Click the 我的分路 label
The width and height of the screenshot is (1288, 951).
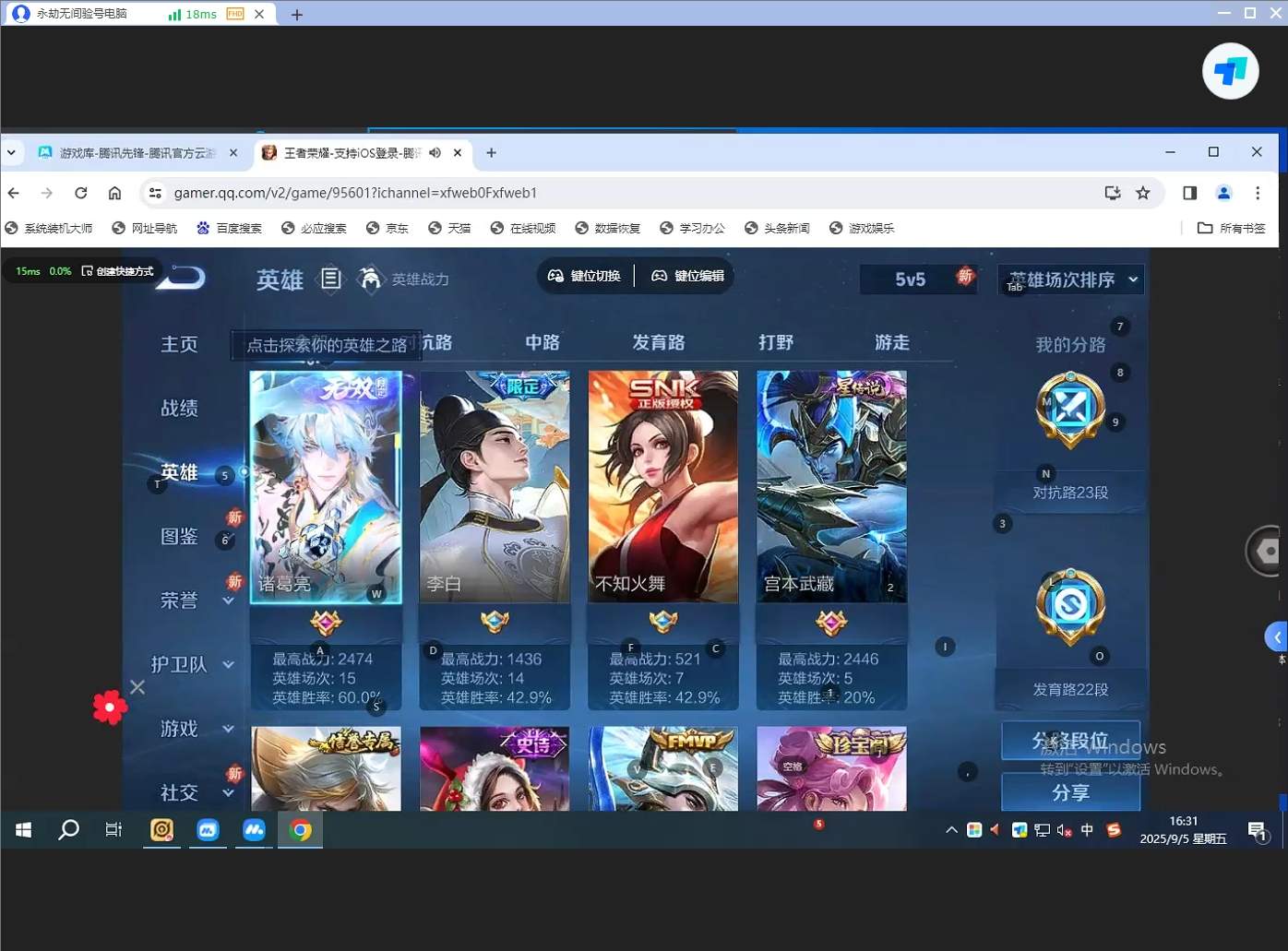click(x=1070, y=345)
